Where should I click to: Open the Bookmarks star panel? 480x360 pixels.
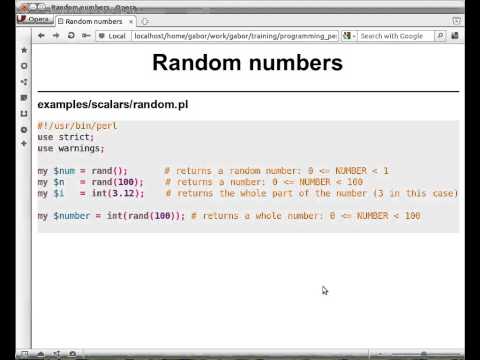pos(24,50)
